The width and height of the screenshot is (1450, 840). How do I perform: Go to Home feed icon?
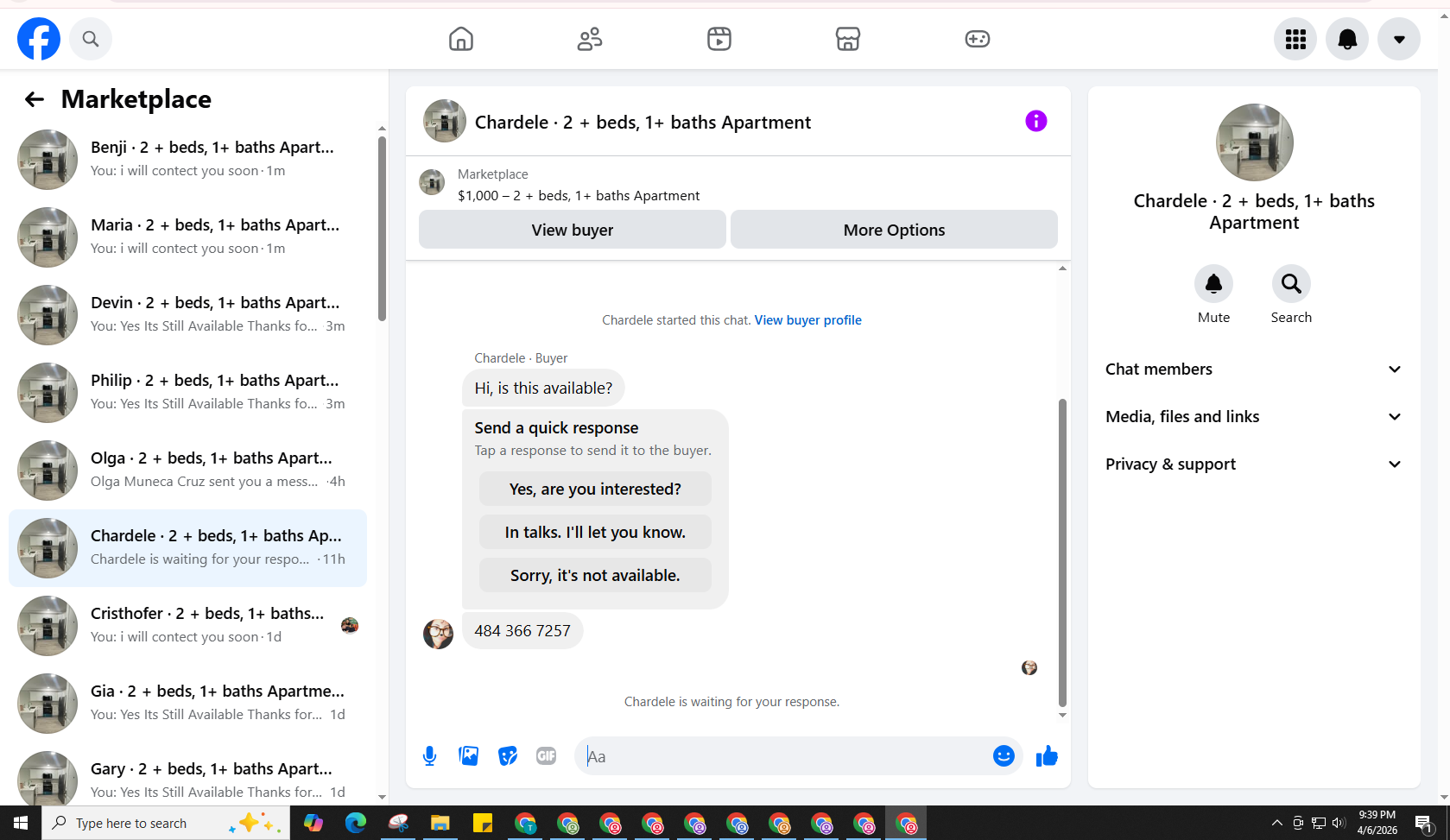[x=461, y=39]
